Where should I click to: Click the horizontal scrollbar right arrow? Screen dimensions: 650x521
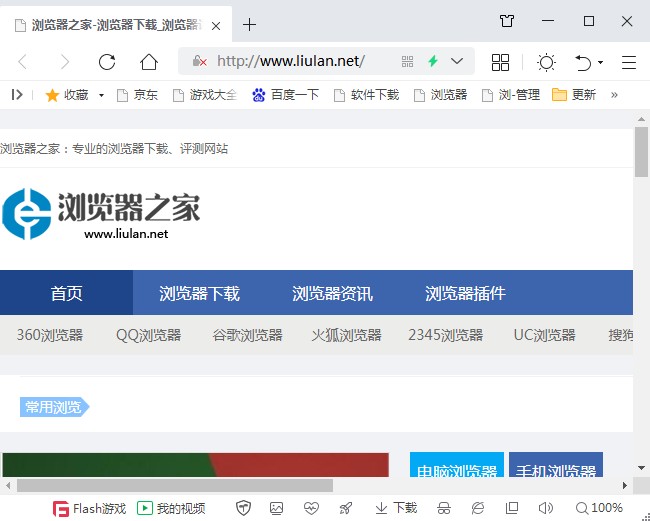point(625,485)
